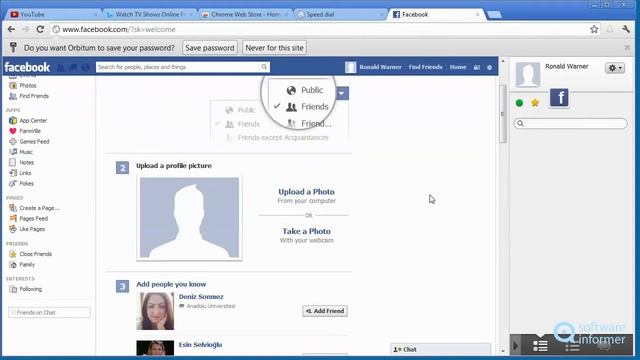Click Never for this site button
The width and height of the screenshot is (640, 360).
274,48
